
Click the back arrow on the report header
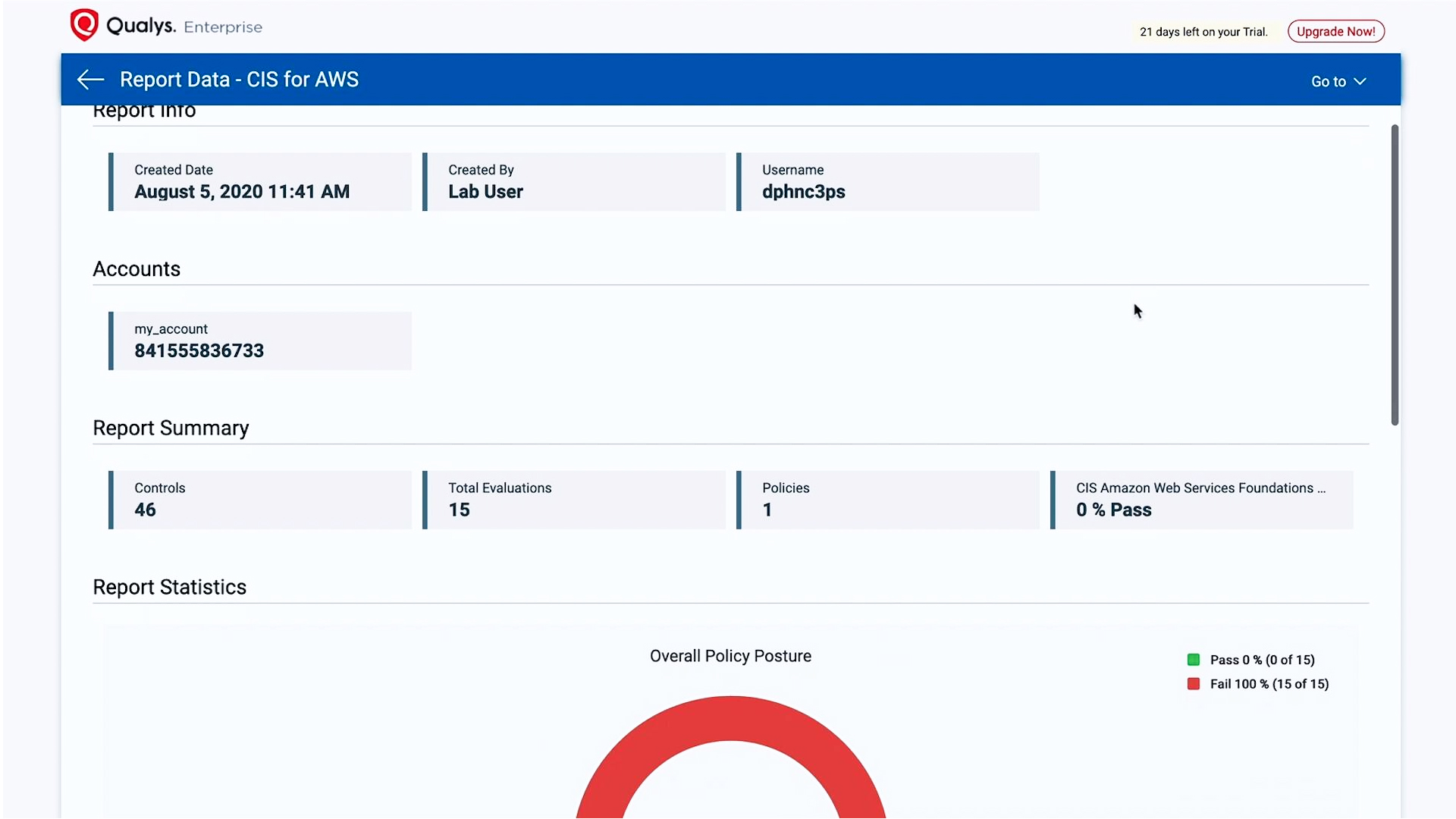(89, 79)
